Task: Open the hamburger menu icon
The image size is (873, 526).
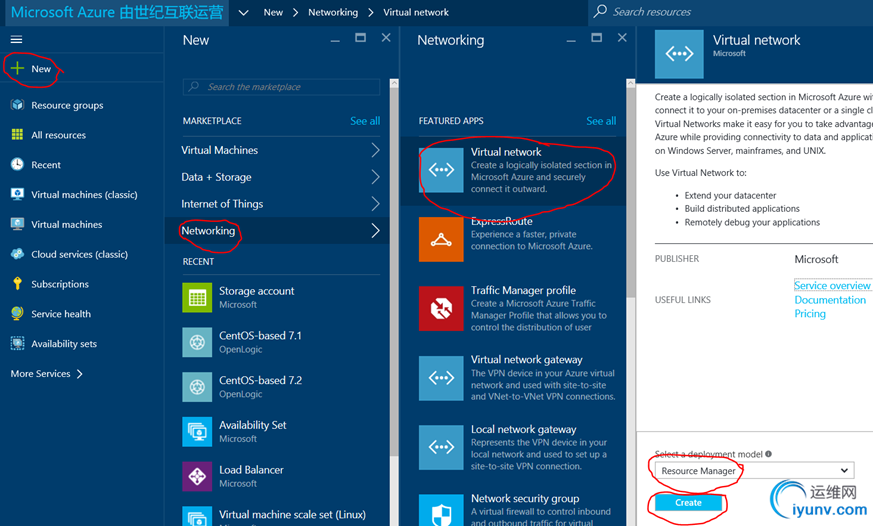Action: pyautogui.click(x=17, y=40)
